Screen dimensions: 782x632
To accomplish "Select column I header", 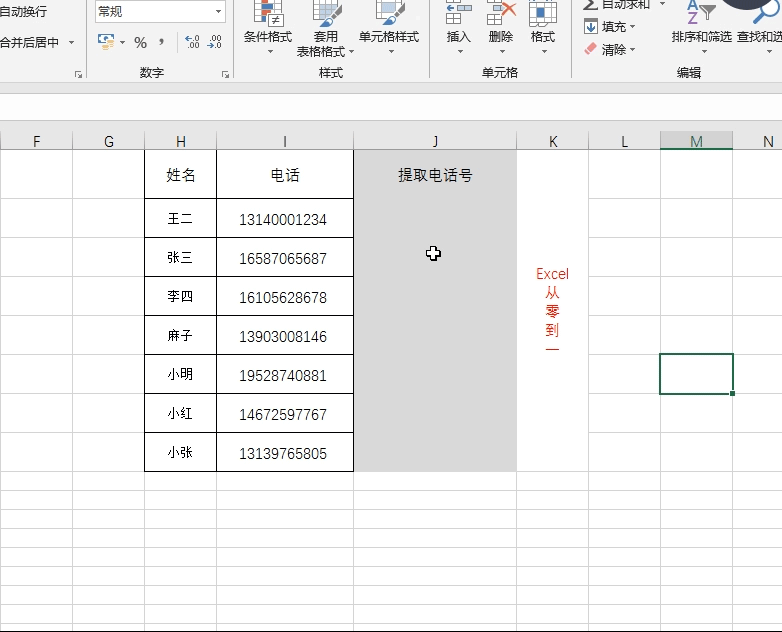I will click(x=285, y=141).
